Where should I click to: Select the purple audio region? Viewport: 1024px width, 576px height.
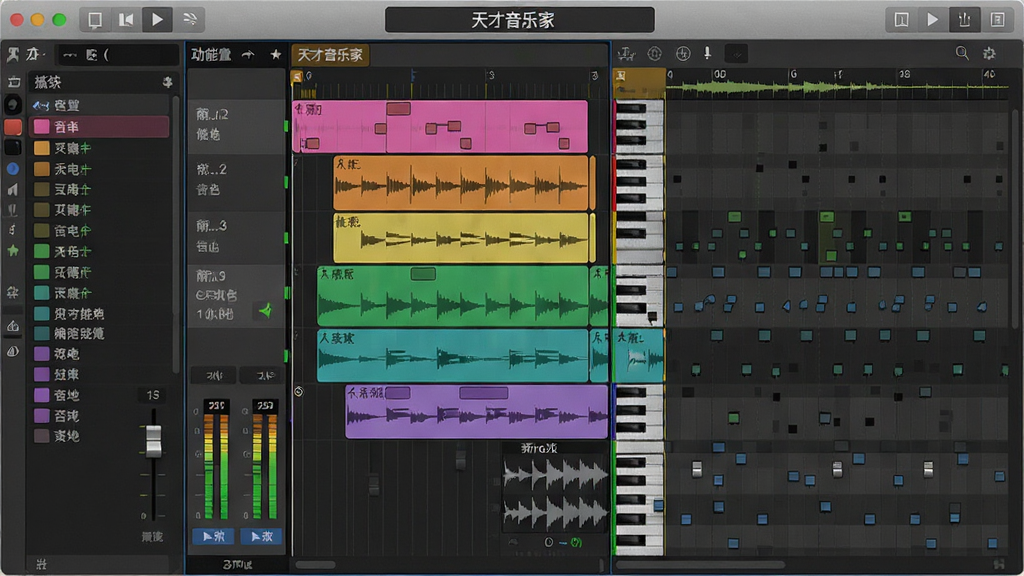click(x=476, y=411)
